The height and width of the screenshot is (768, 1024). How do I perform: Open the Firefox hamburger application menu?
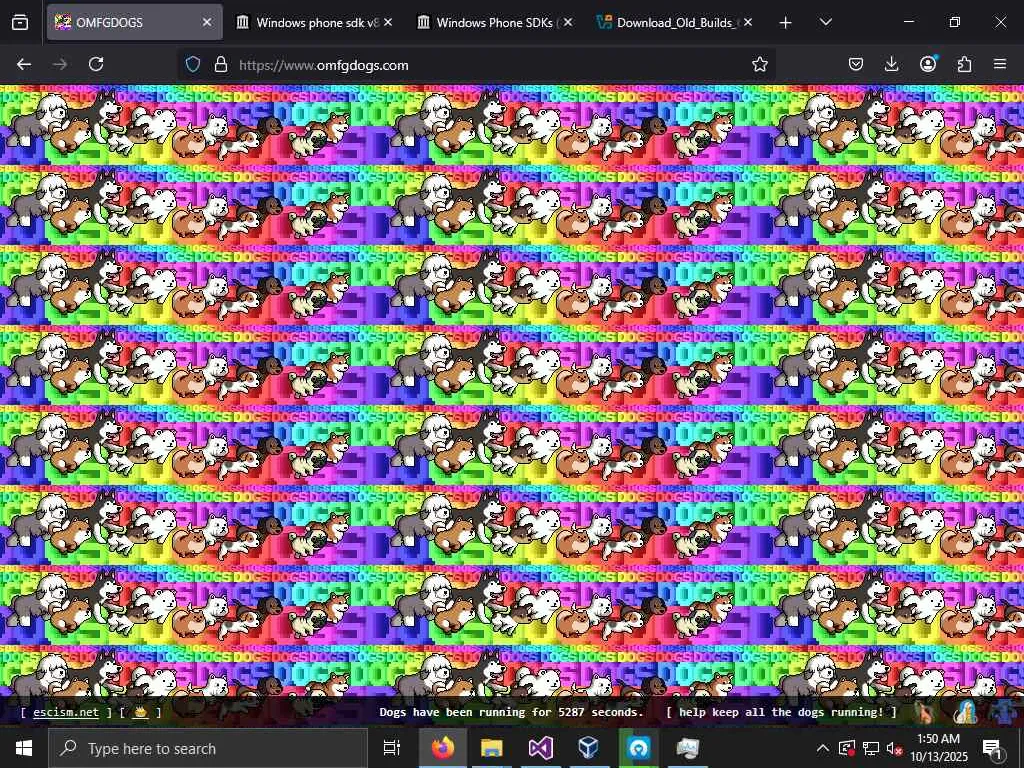tap(1000, 64)
